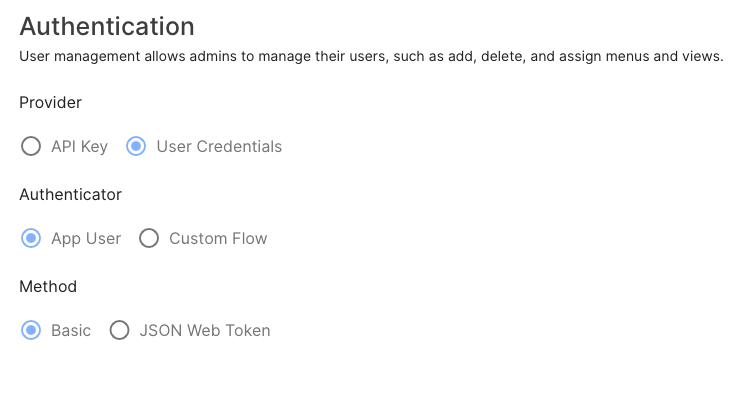Click the "Custom Flow" text label
Screen dimensions: 741x395
coord(218,239)
